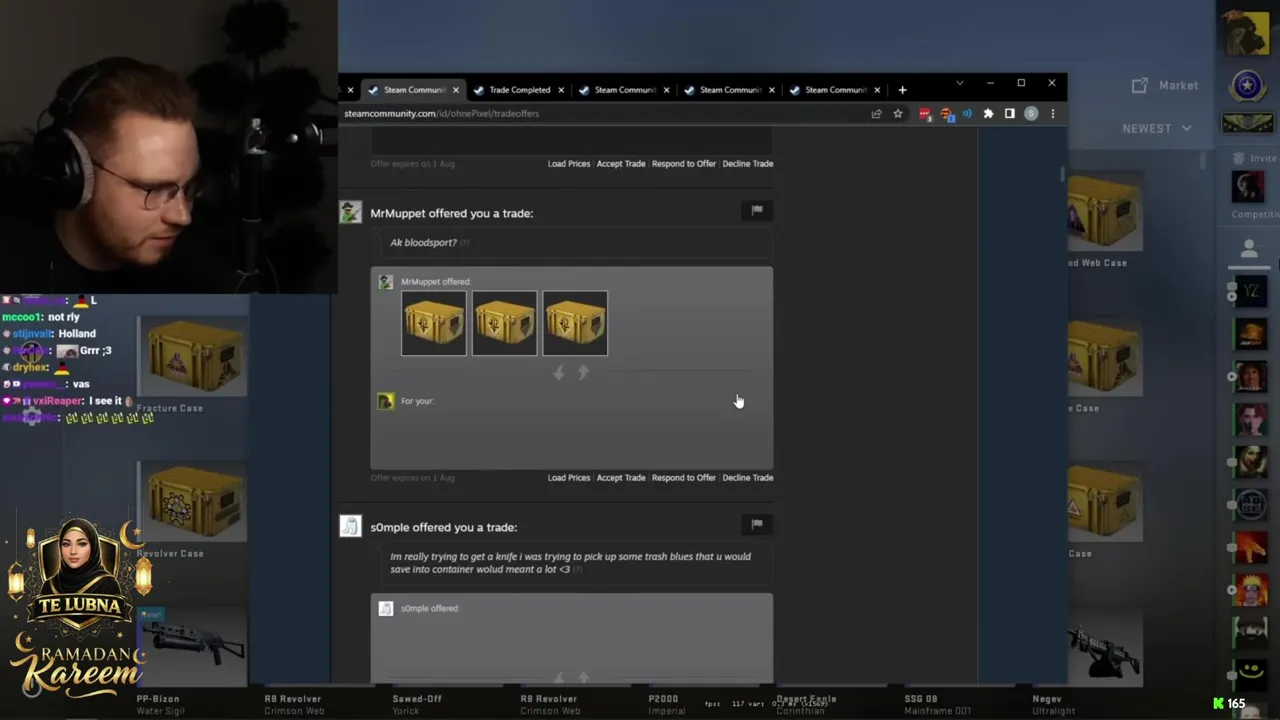Open Market link in CS:GO inventory window
The width and height of the screenshot is (1280, 720).
[x=1166, y=86]
